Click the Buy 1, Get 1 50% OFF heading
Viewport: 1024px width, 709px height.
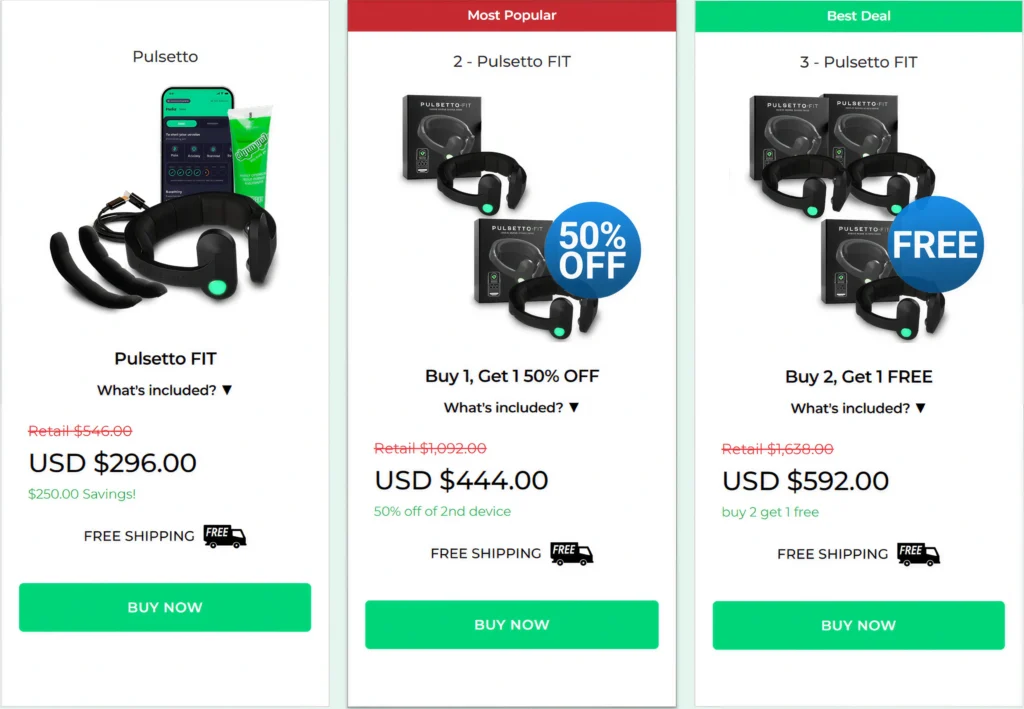512,377
